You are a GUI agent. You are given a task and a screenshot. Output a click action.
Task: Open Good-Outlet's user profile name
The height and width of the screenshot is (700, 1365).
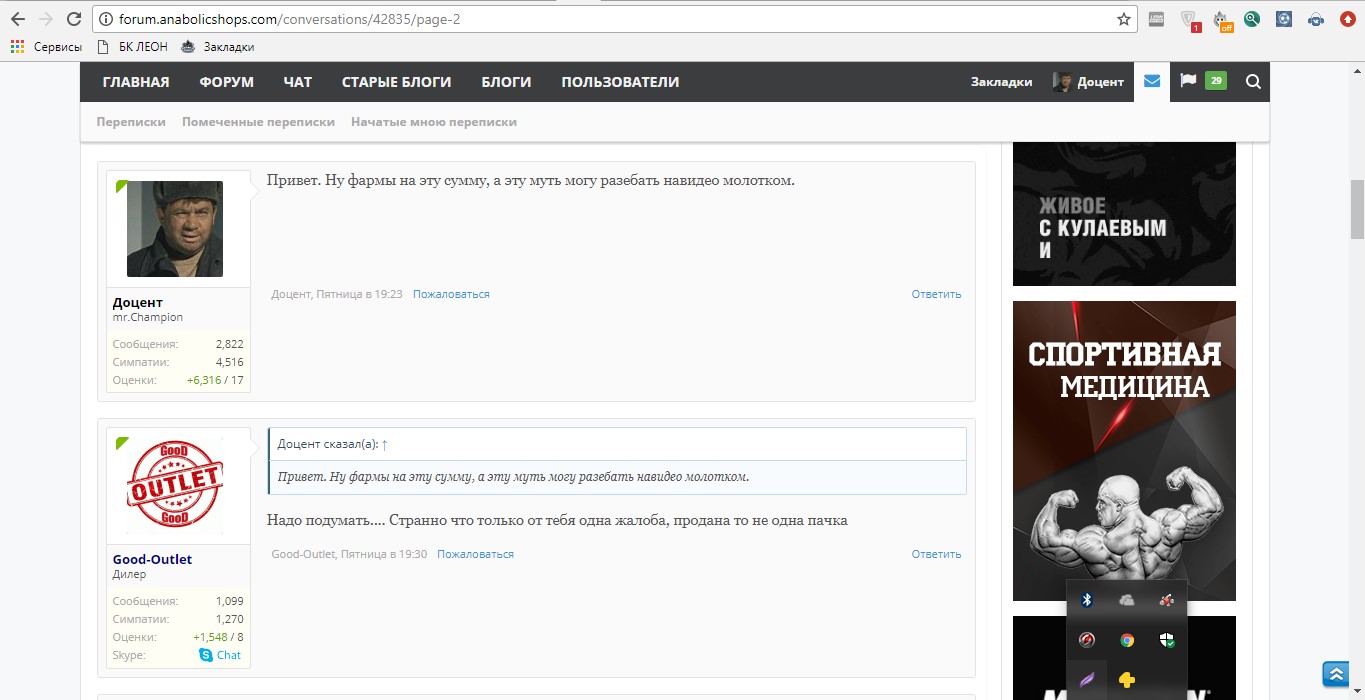152,559
